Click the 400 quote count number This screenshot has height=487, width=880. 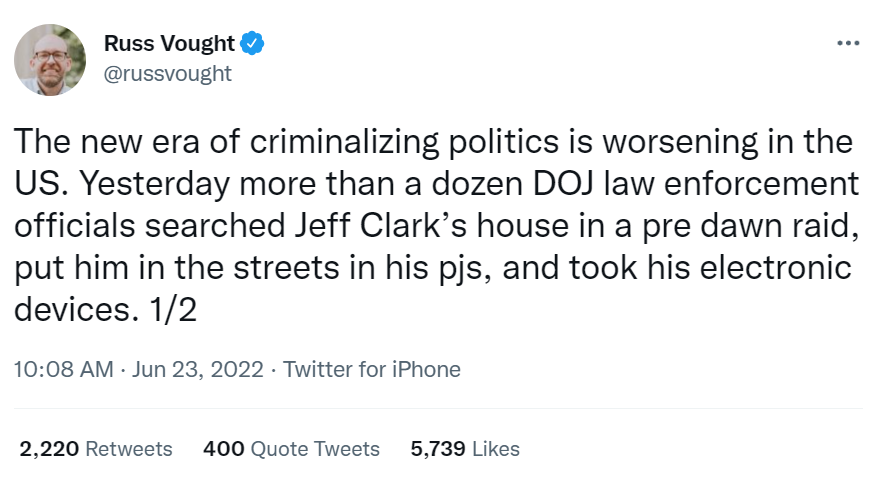224,449
